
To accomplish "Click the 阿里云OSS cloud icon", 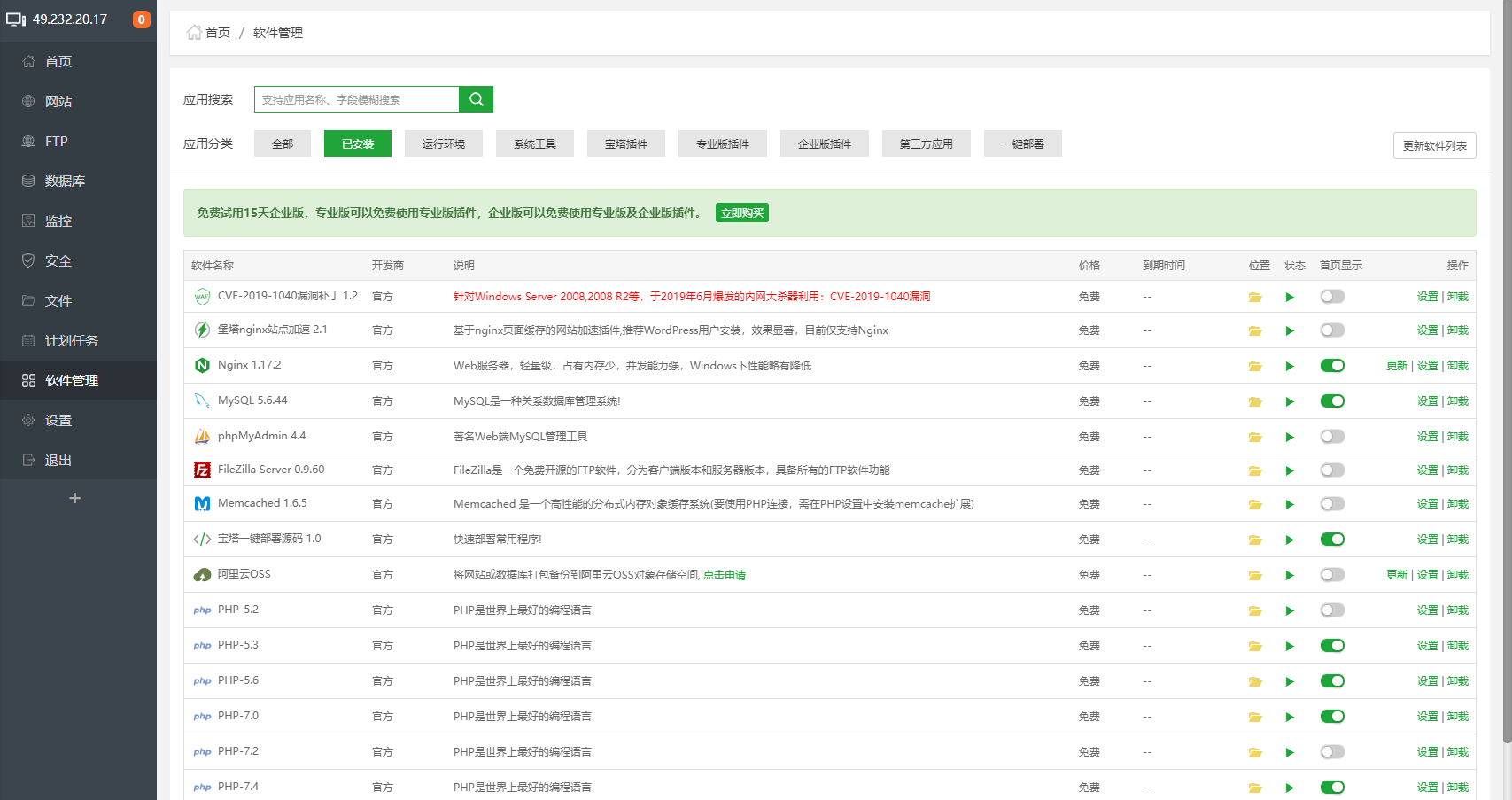I will 202,574.
